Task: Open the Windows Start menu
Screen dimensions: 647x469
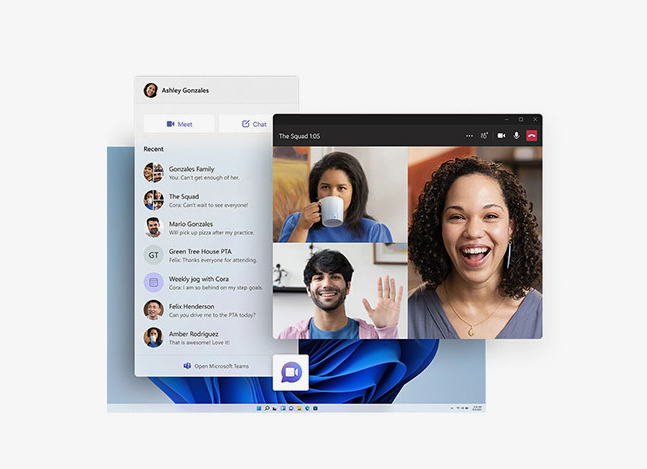Action: (x=259, y=408)
